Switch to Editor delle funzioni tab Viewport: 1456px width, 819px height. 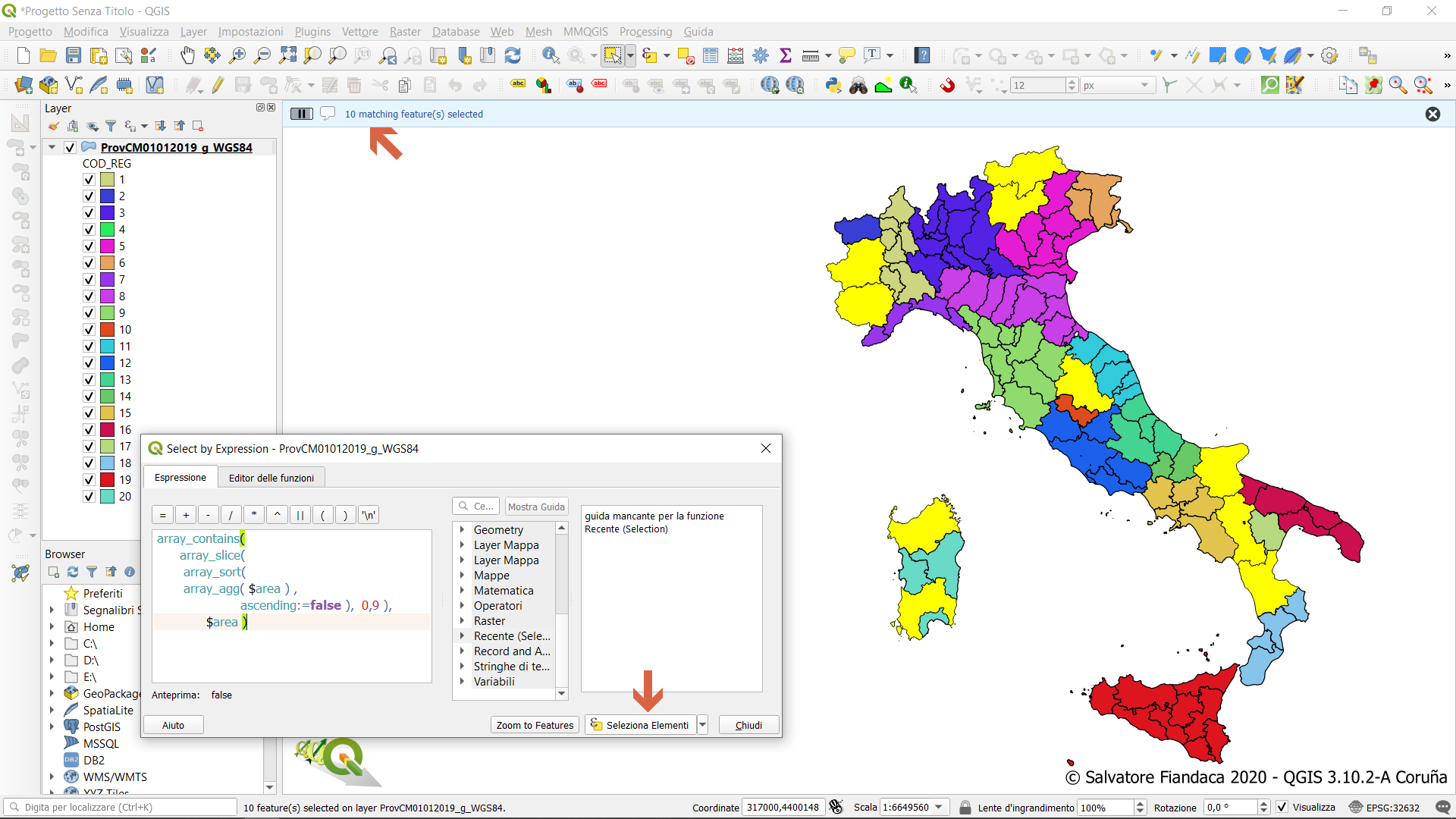(271, 478)
